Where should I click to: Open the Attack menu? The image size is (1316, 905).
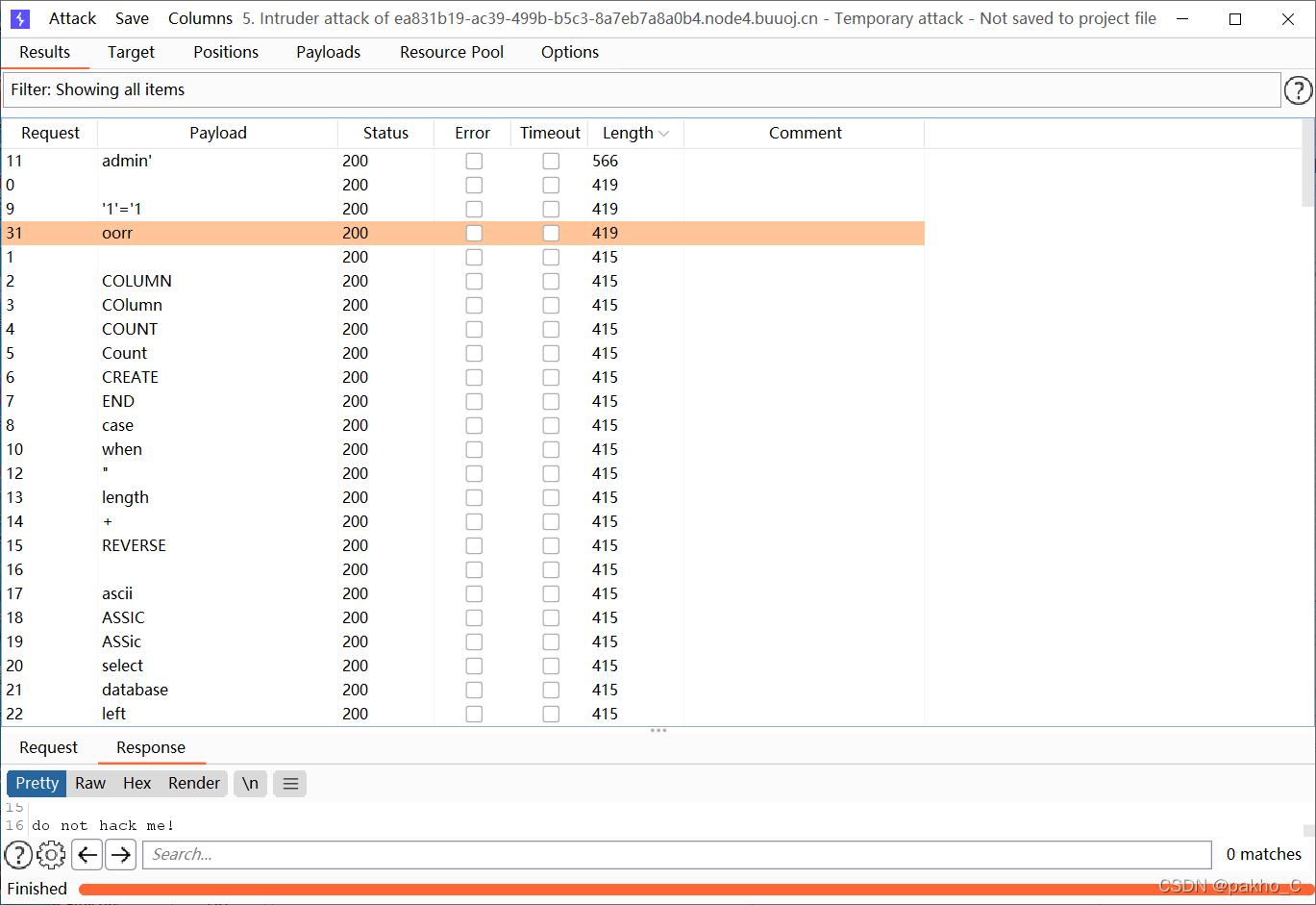[73, 18]
